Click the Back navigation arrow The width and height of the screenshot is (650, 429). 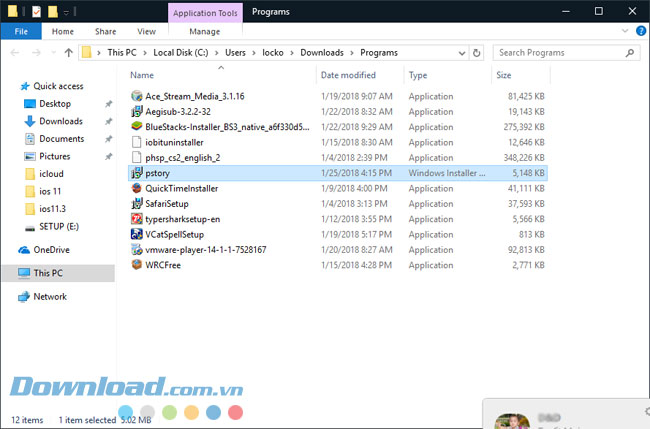[15, 53]
